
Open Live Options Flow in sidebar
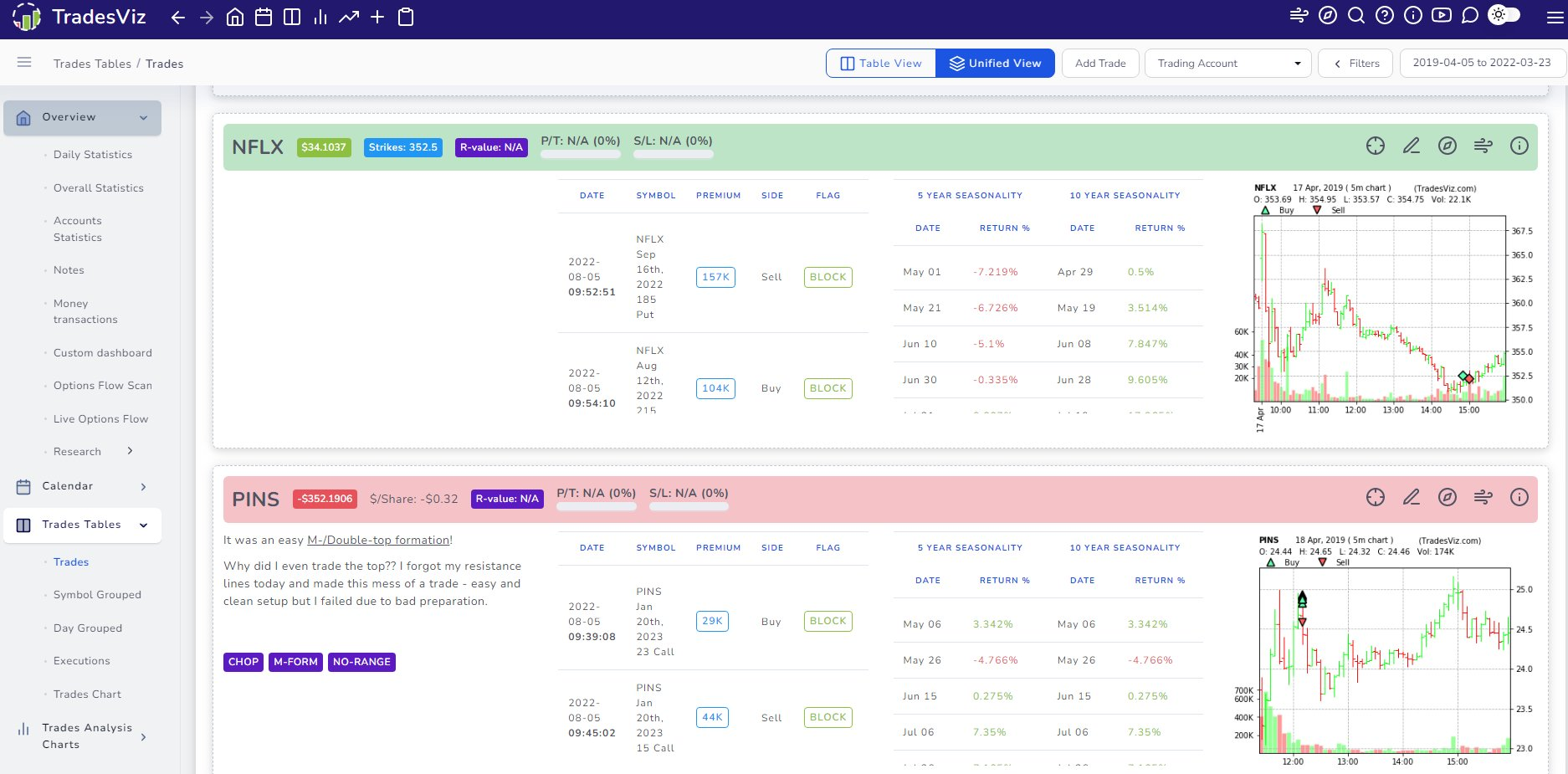[x=100, y=419]
